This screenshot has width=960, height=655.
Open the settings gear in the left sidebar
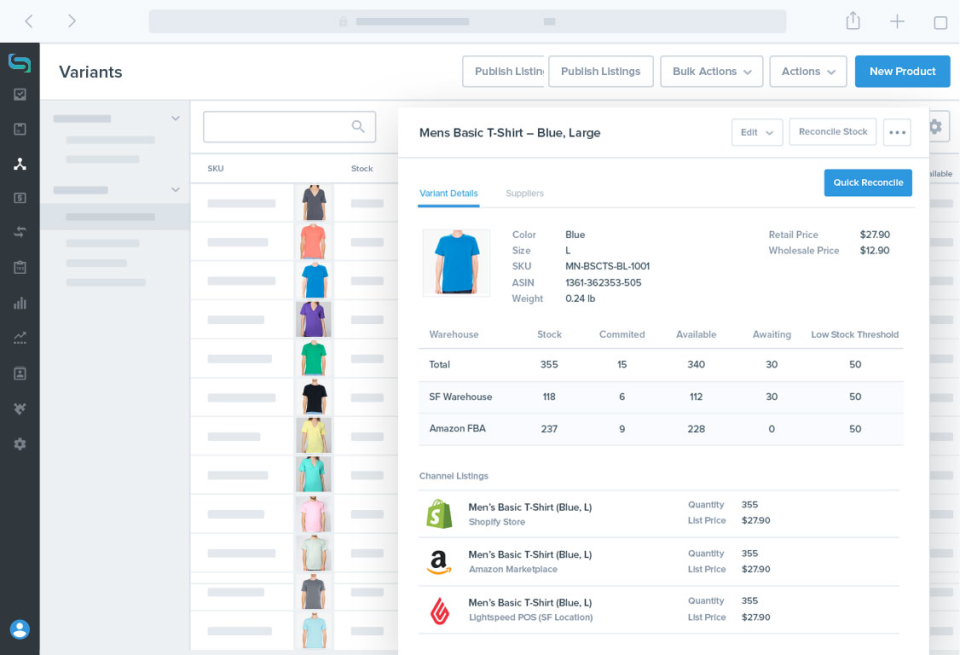20,443
